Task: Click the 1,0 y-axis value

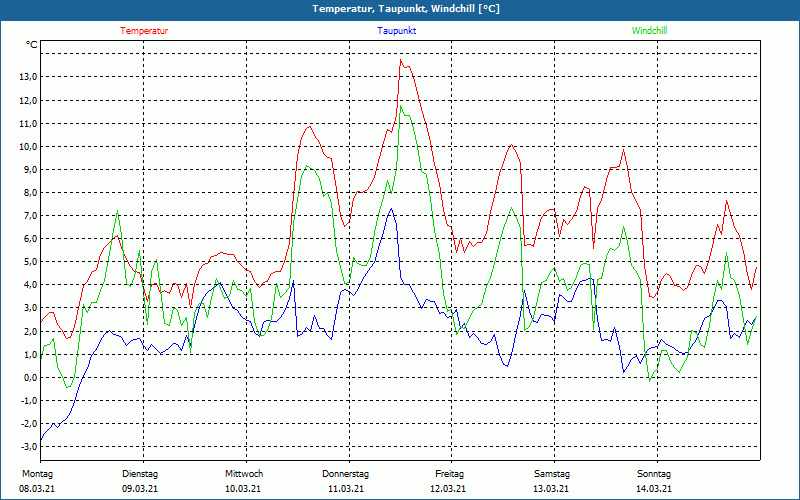Action: tap(30, 355)
